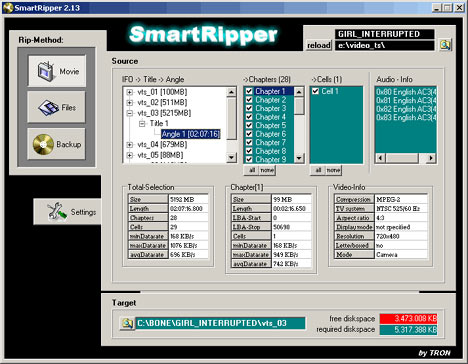Viewport: 468px width, 364px height.
Task: Open target folder browse icon
Action: tap(127, 323)
